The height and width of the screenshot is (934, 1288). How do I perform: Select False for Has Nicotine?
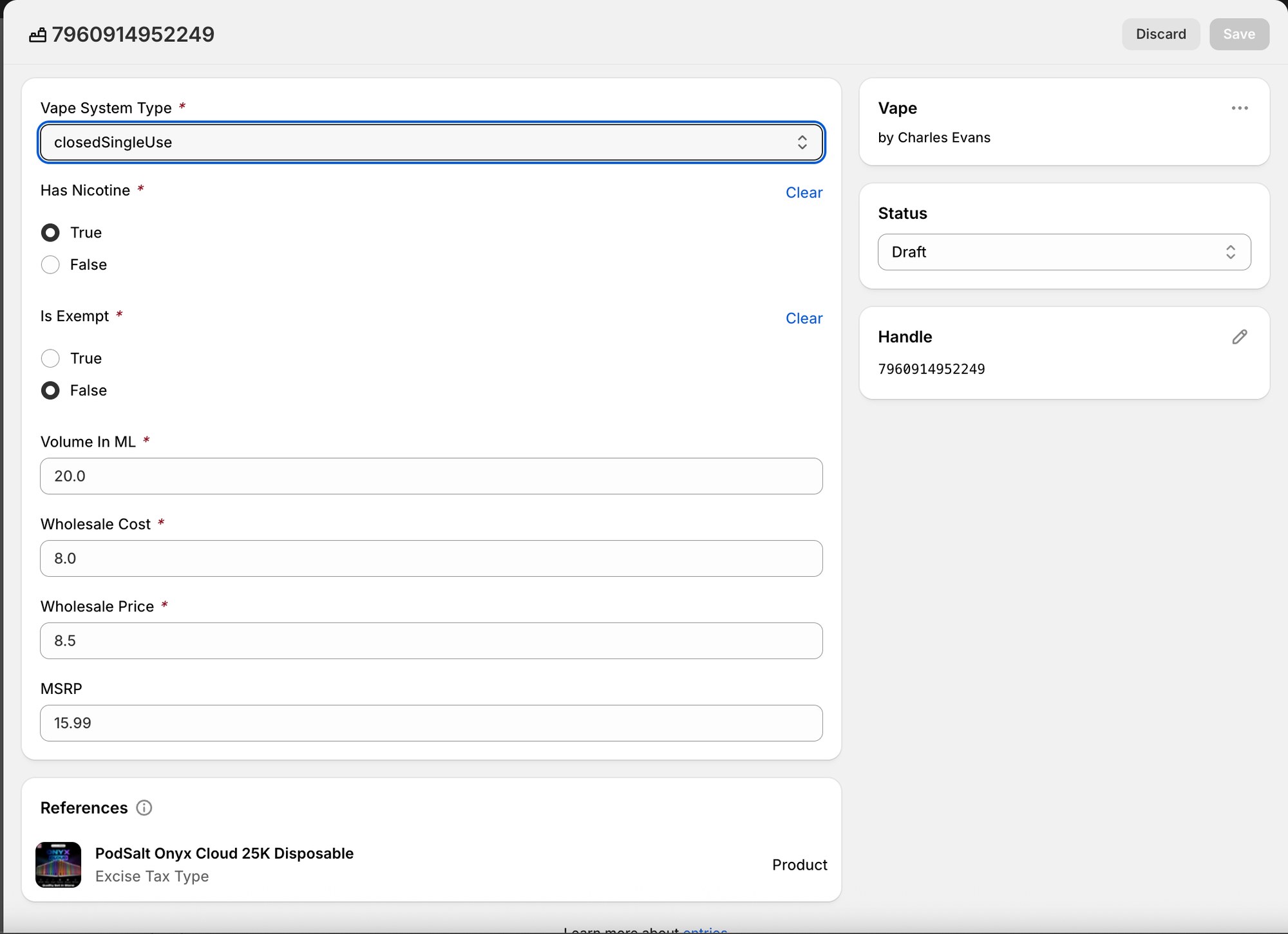pyautogui.click(x=50, y=265)
